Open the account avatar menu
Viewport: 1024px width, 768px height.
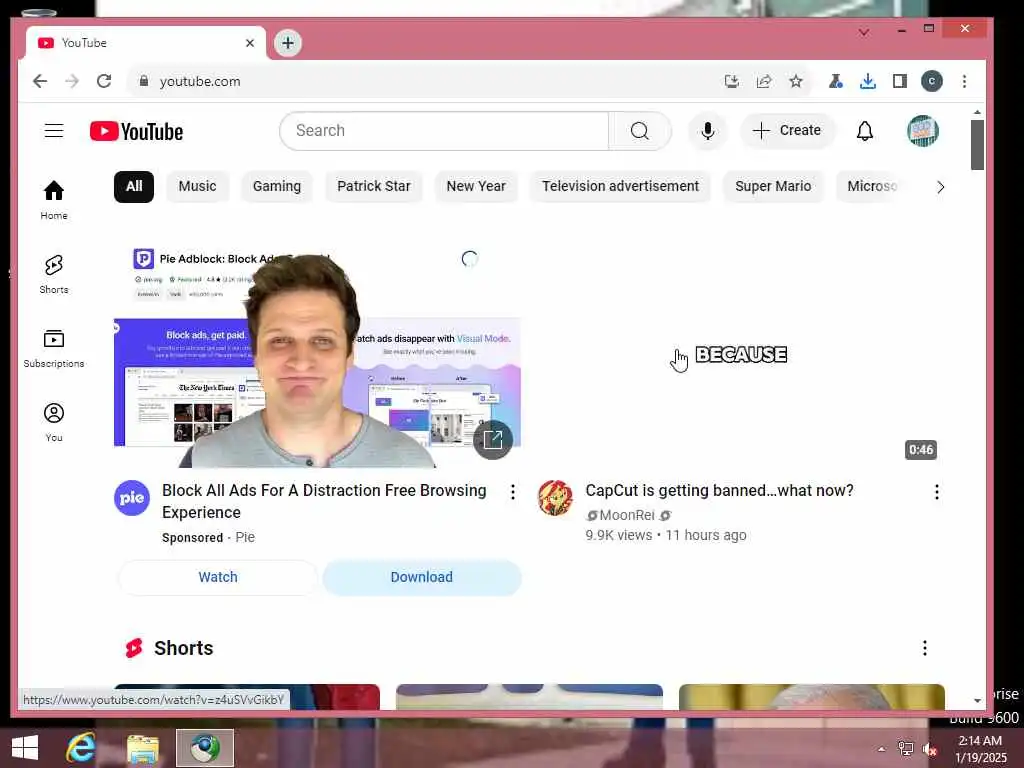pyautogui.click(x=922, y=131)
